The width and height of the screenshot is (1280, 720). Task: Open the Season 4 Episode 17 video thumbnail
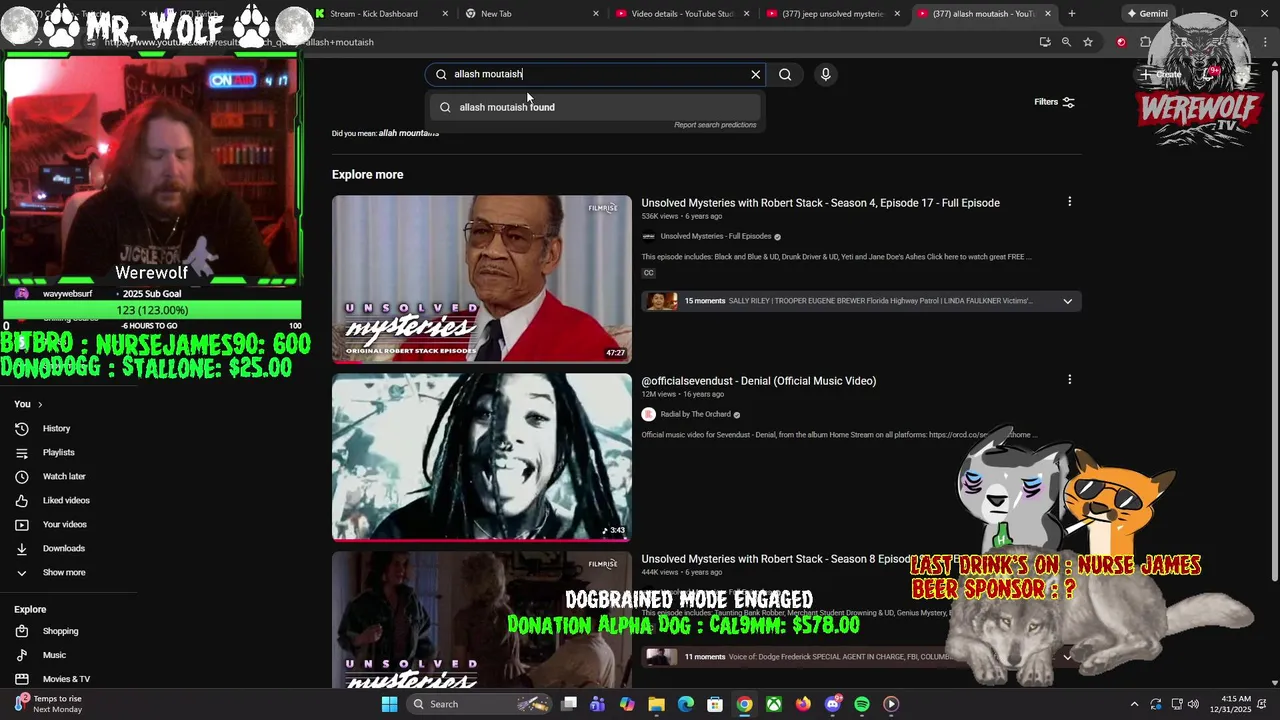click(482, 279)
